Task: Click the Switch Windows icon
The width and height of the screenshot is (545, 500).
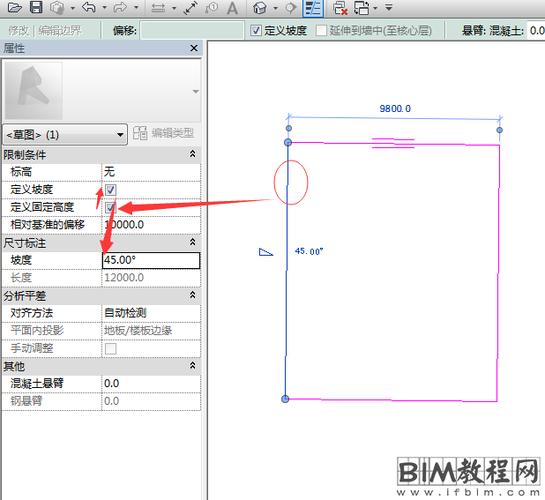Action: [x=361, y=8]
